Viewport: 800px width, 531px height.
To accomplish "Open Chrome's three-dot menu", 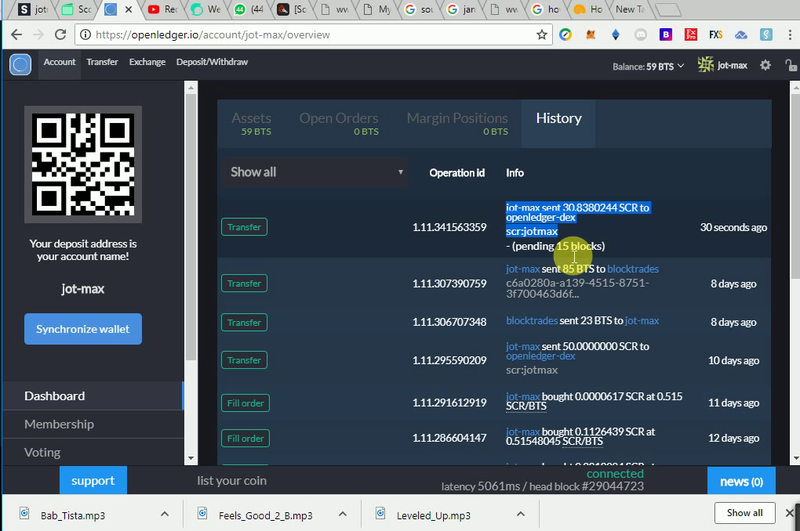I will click(x=790, y=35).
